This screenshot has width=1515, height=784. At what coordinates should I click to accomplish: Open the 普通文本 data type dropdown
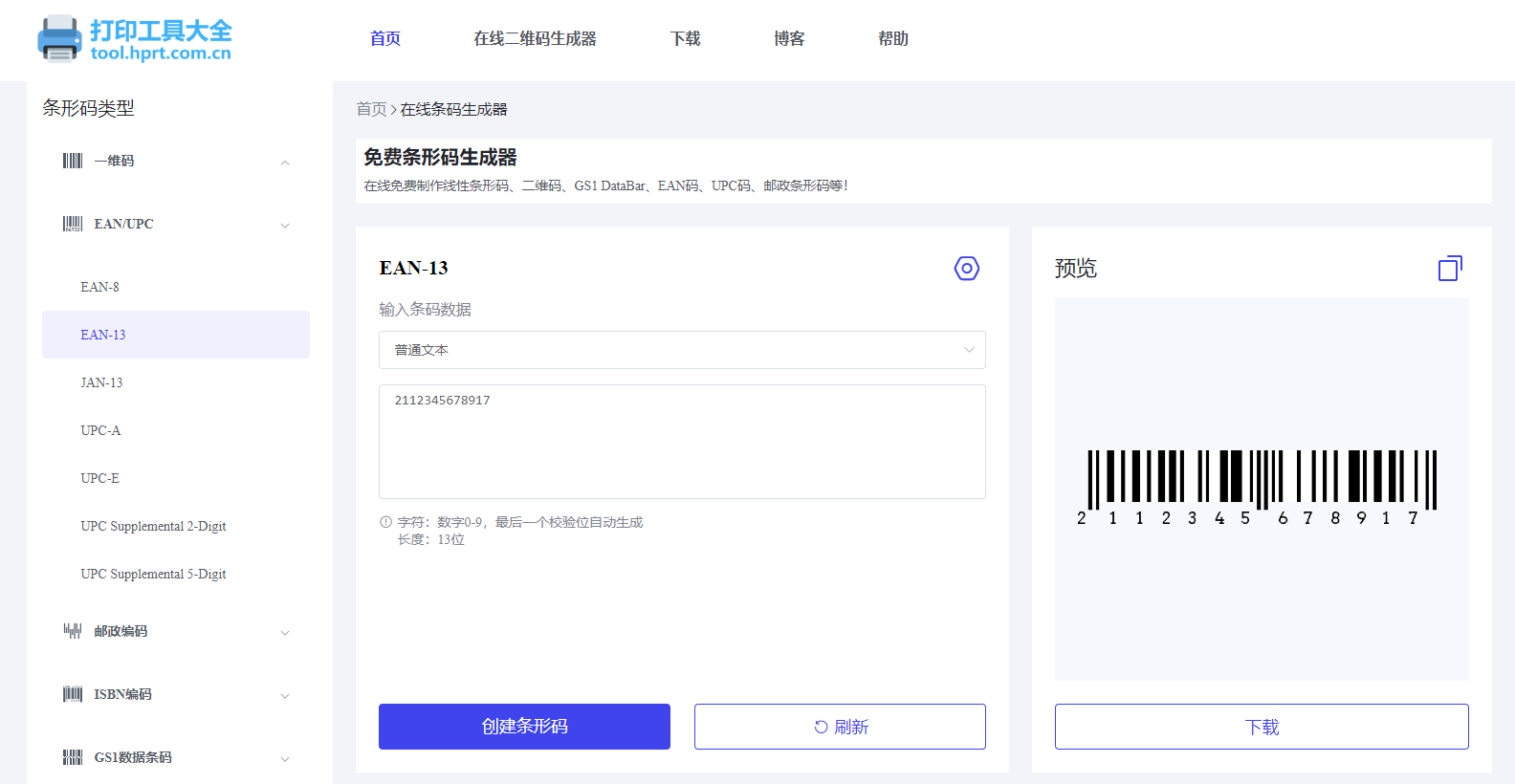point(682,350)
